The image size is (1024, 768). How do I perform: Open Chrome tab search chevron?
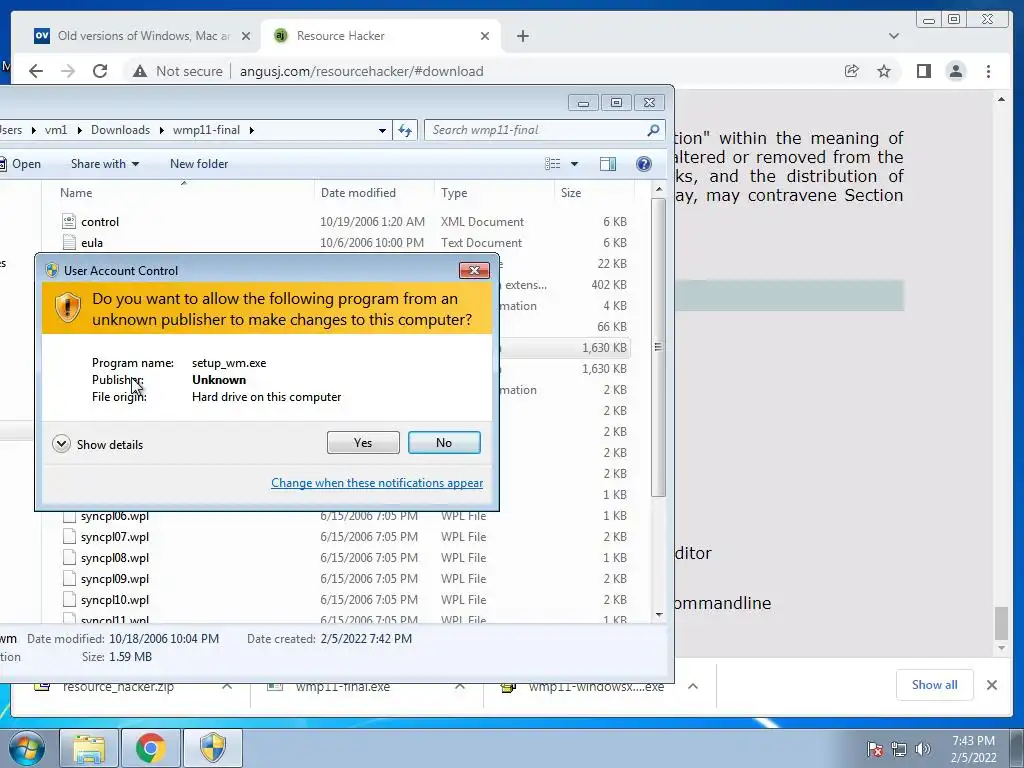[x=893, y=36]
